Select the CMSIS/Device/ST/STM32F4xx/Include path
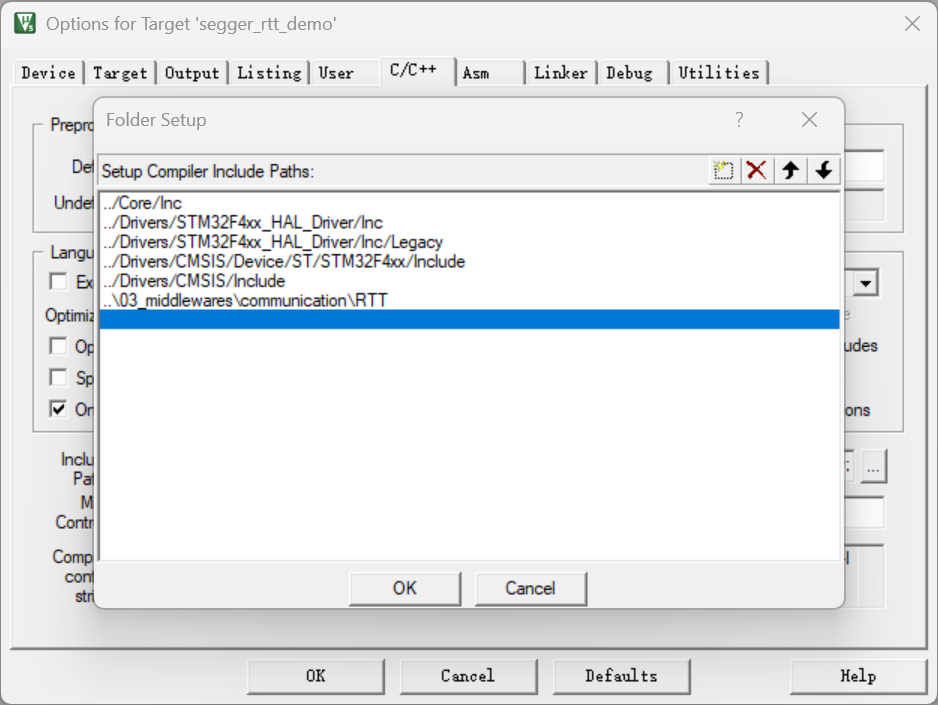The height and width of the screenshot is (705, 938). click(x=469, y=261)
